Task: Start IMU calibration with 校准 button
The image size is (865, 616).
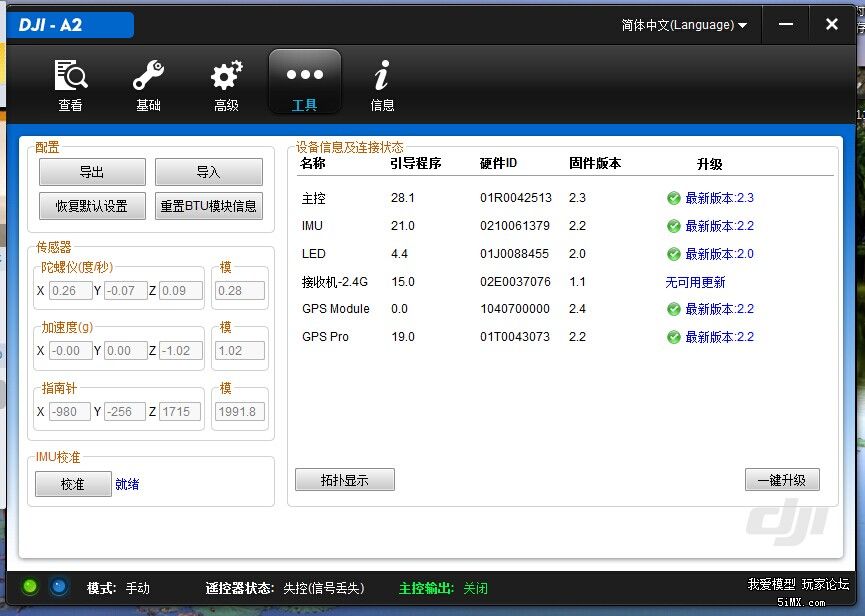Action: [x=73, y=484]
